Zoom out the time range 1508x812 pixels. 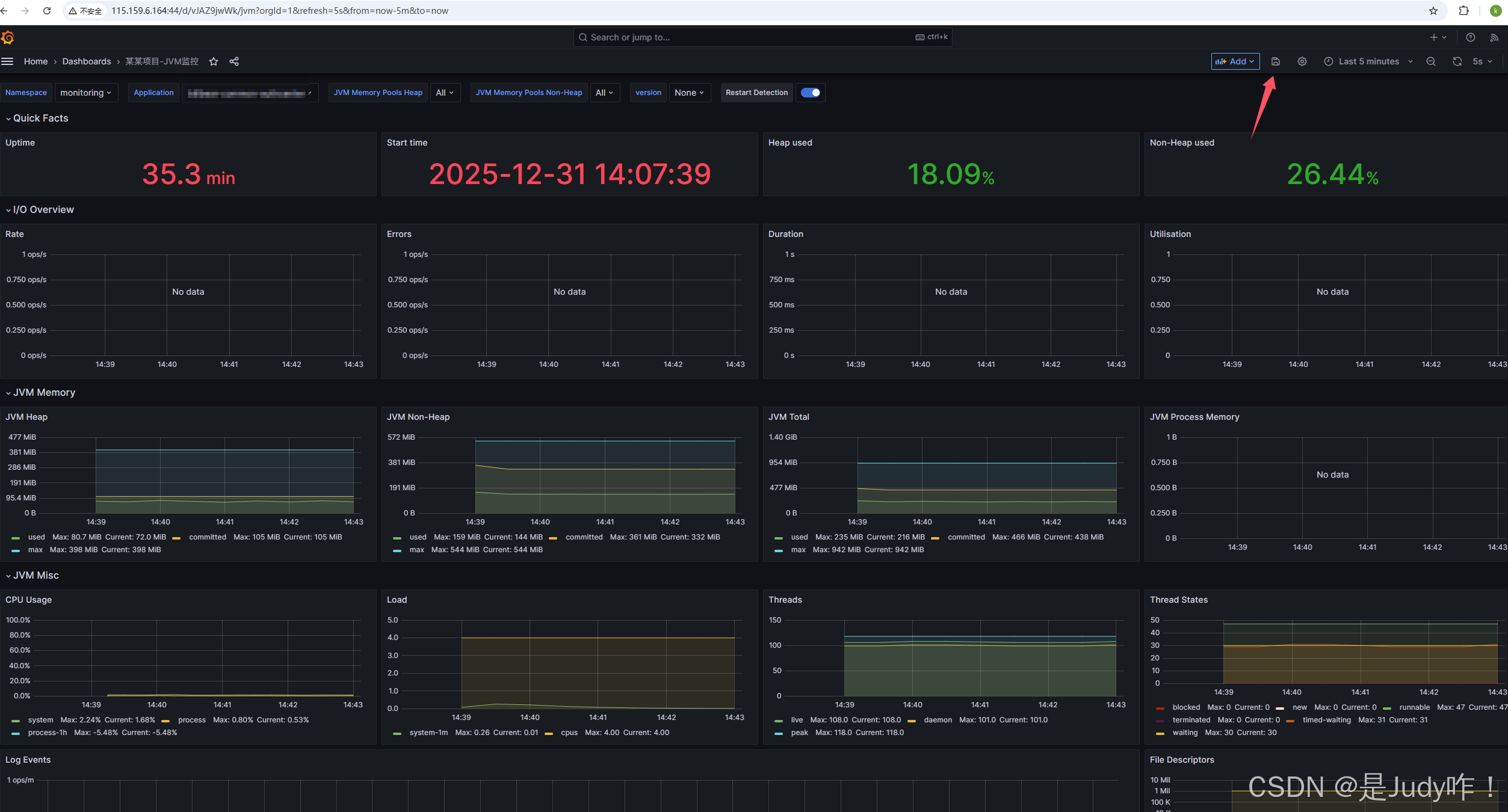1430,61
